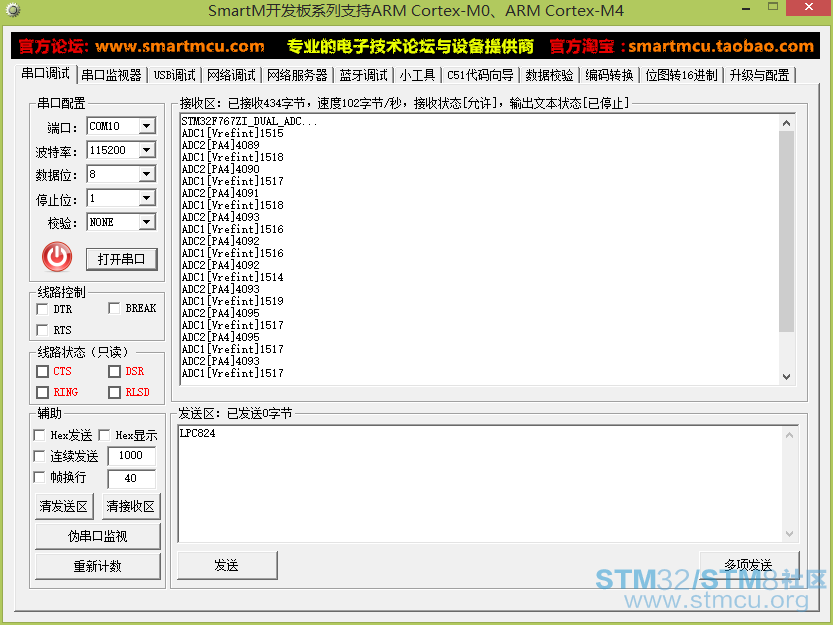Click the receive area scroll up arrow
The height and width of the screenshot is (625, 833).
click(786, 123)
